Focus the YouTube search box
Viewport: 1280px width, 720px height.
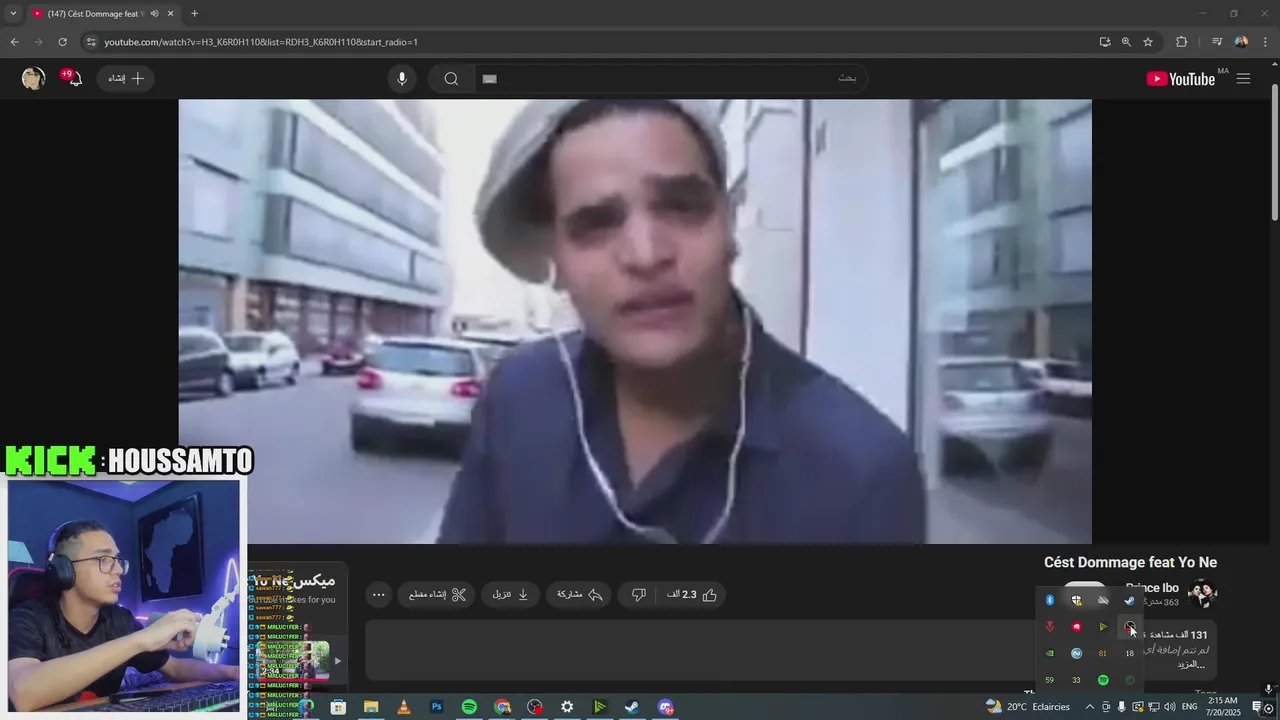pyautogui.click(x=670, y=78)
